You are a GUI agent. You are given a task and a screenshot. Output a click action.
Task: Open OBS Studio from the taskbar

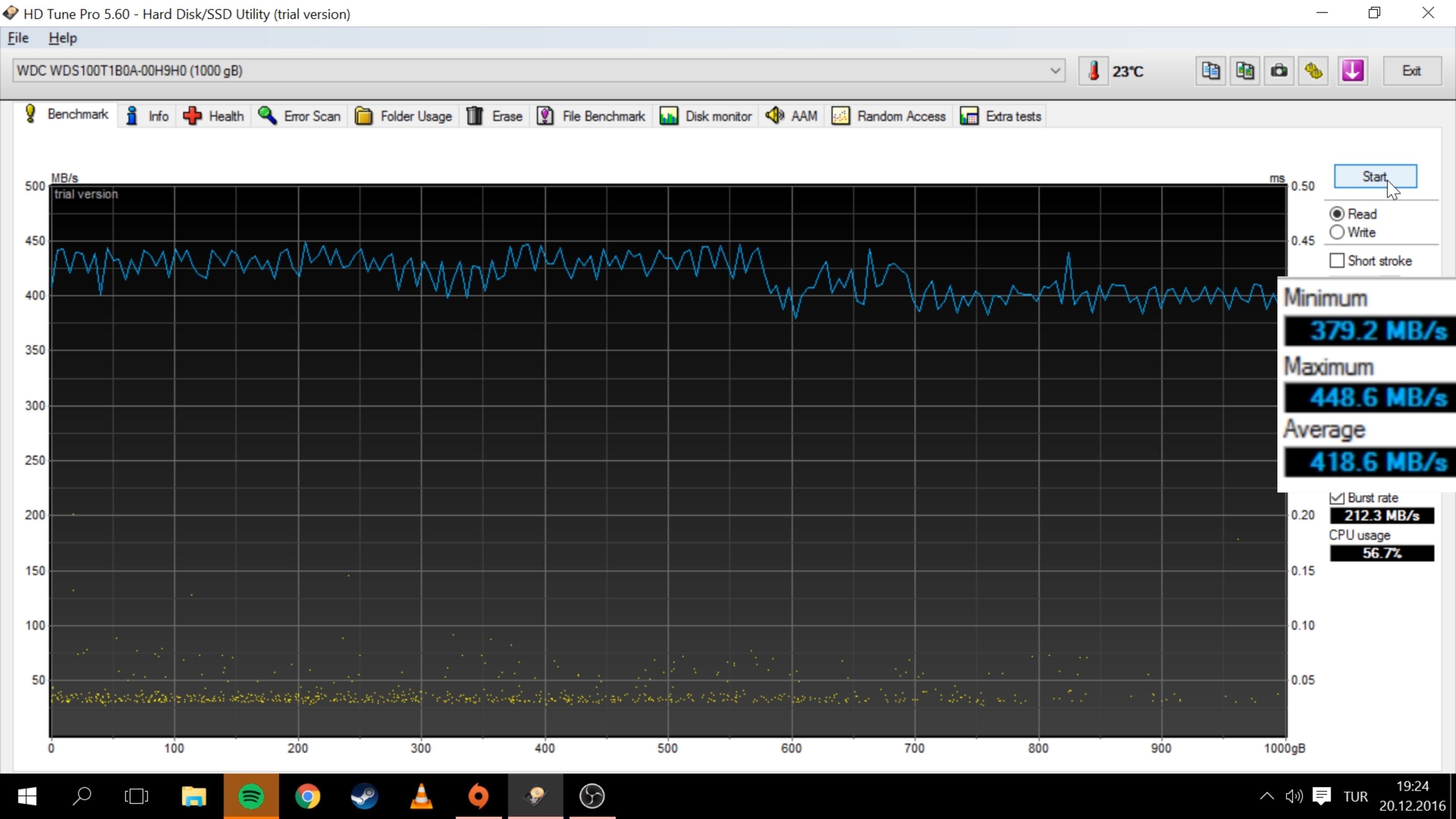[x=592, y=796]
